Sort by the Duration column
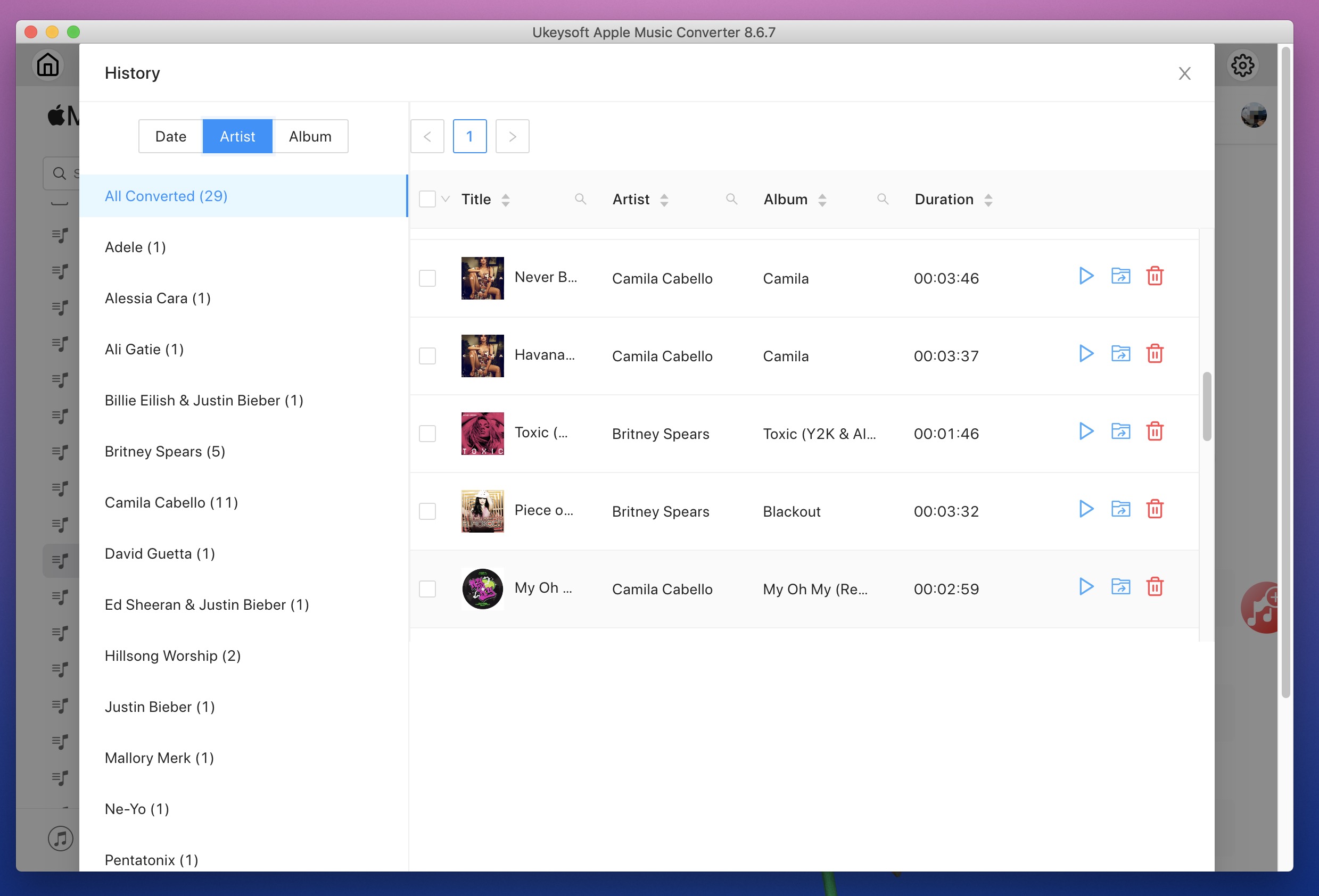Screen dimensions: 1319x896 (x=988, y=200)
